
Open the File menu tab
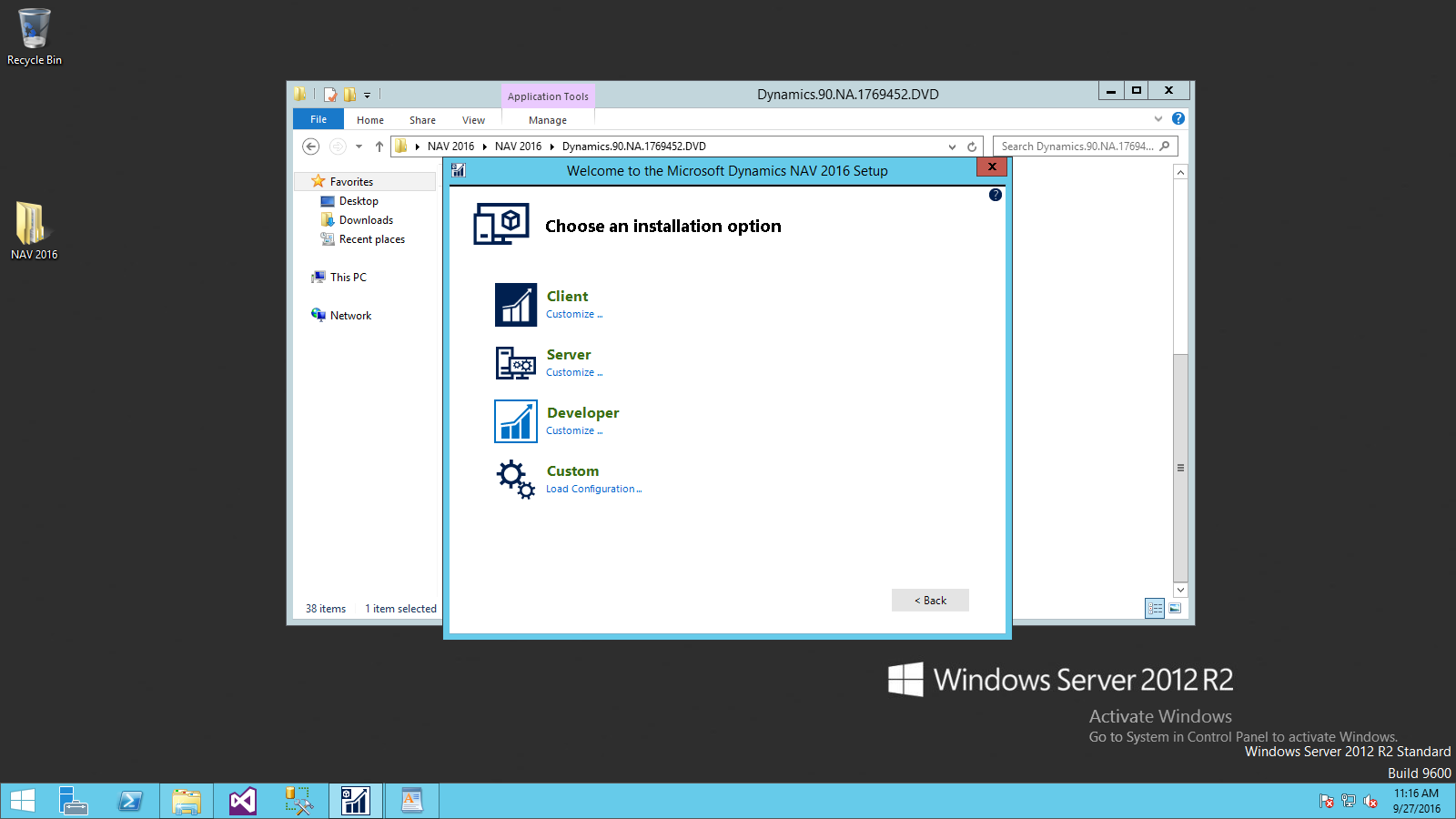pos(318,119)
